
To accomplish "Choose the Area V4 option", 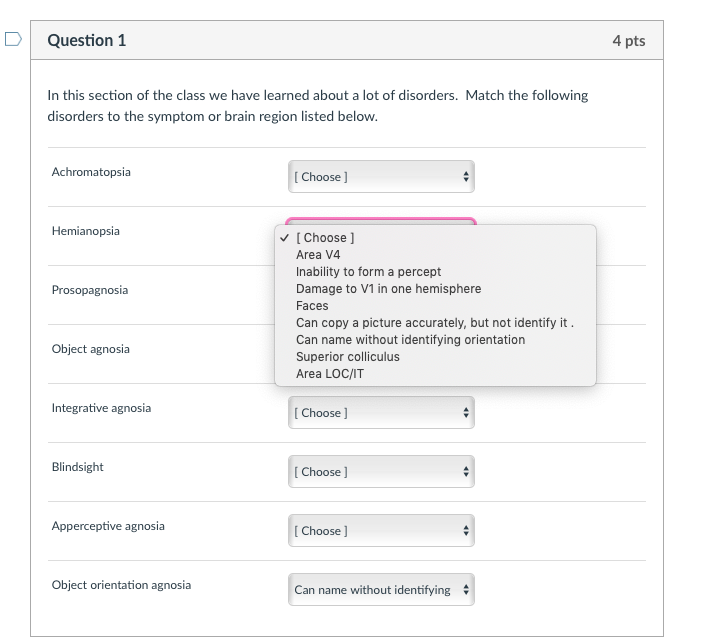I will [318, 255].
